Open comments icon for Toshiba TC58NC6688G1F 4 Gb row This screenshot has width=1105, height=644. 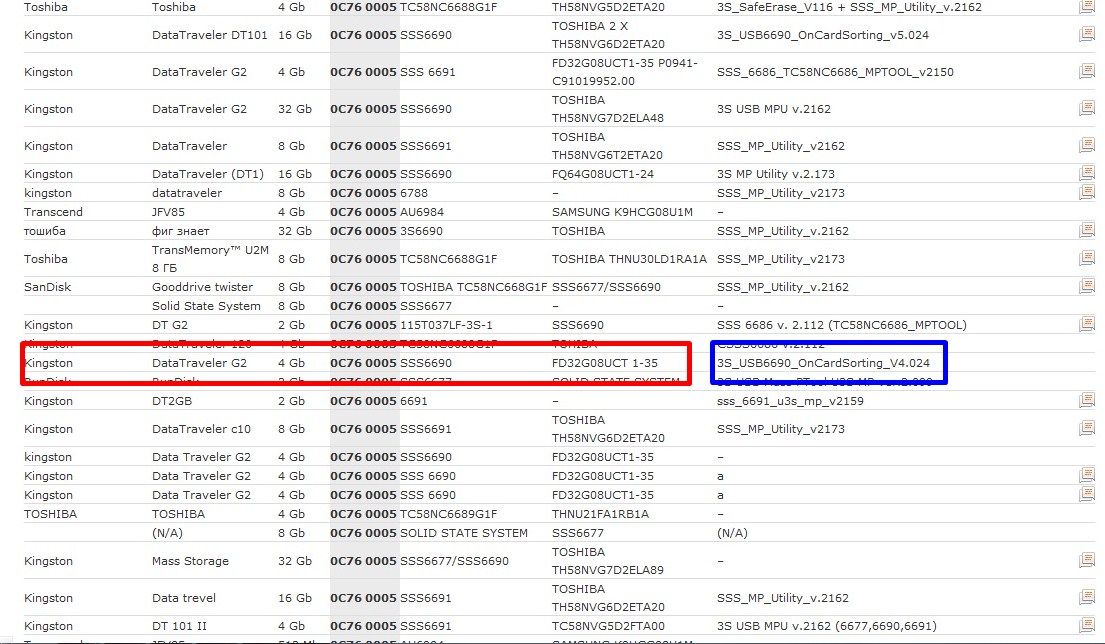coord(1087,7)
